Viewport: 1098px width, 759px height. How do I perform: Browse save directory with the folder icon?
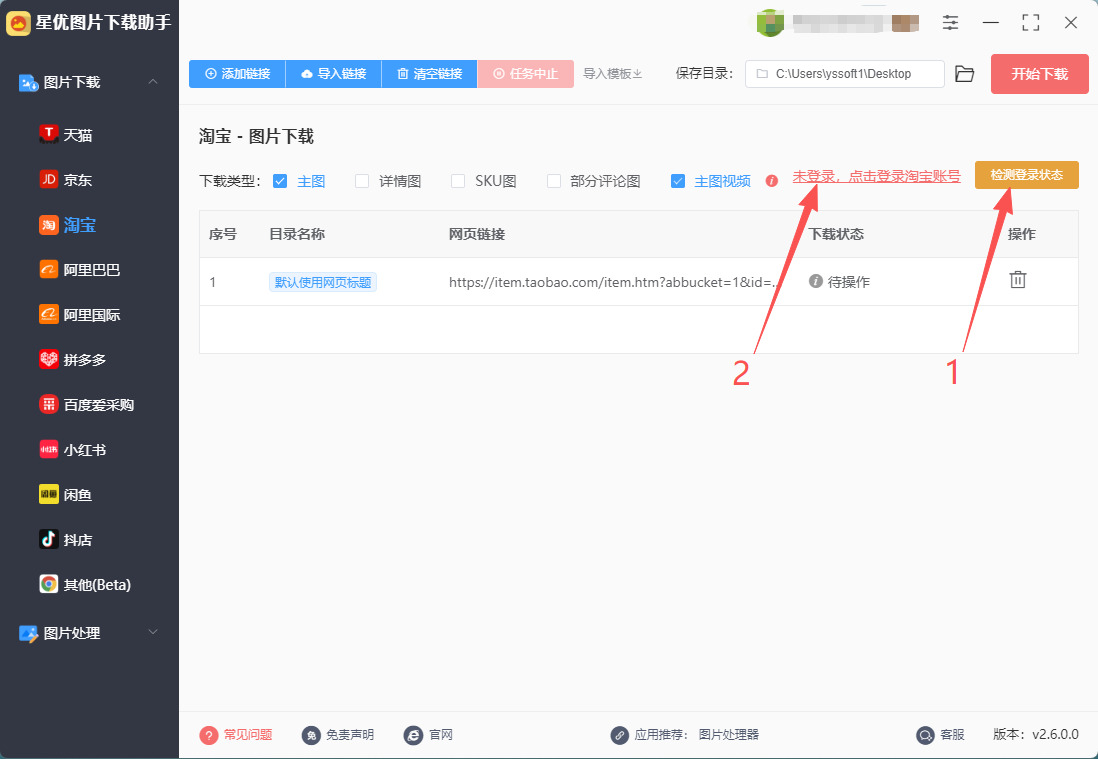[x=964, y=74]
